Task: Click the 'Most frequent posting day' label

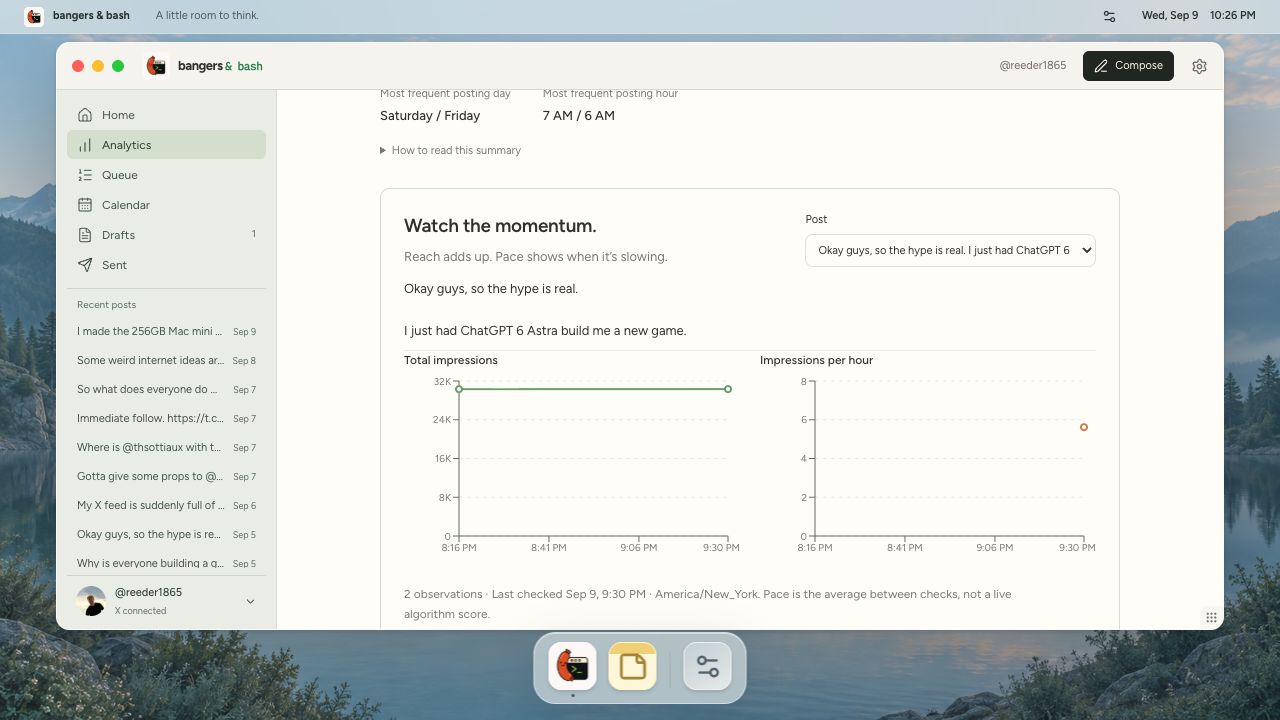Action: (445, 93)
